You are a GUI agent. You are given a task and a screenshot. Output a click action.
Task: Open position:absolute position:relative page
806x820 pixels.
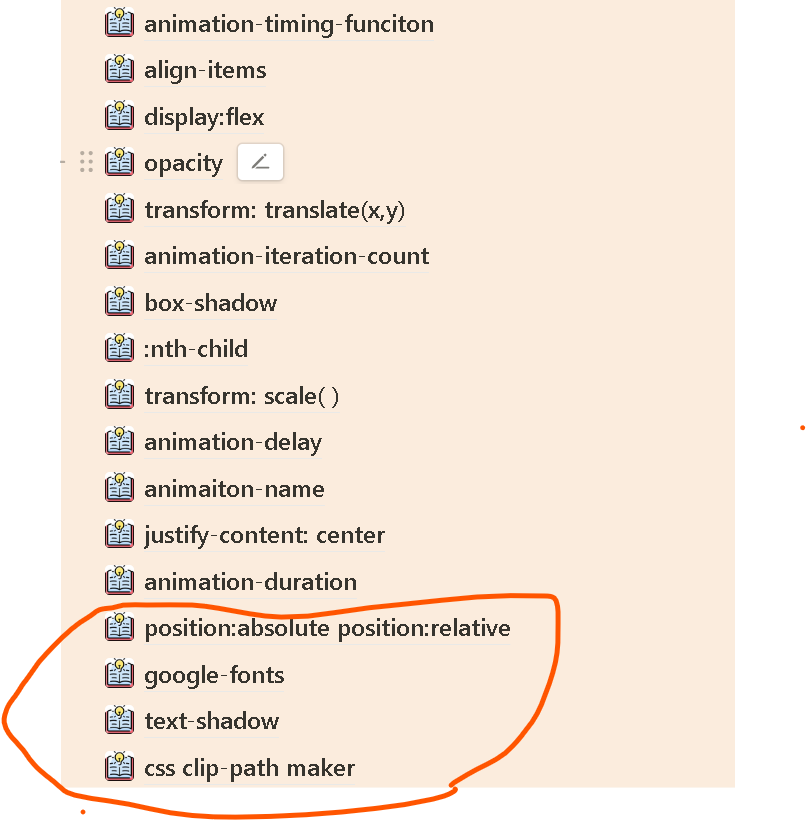327,629
